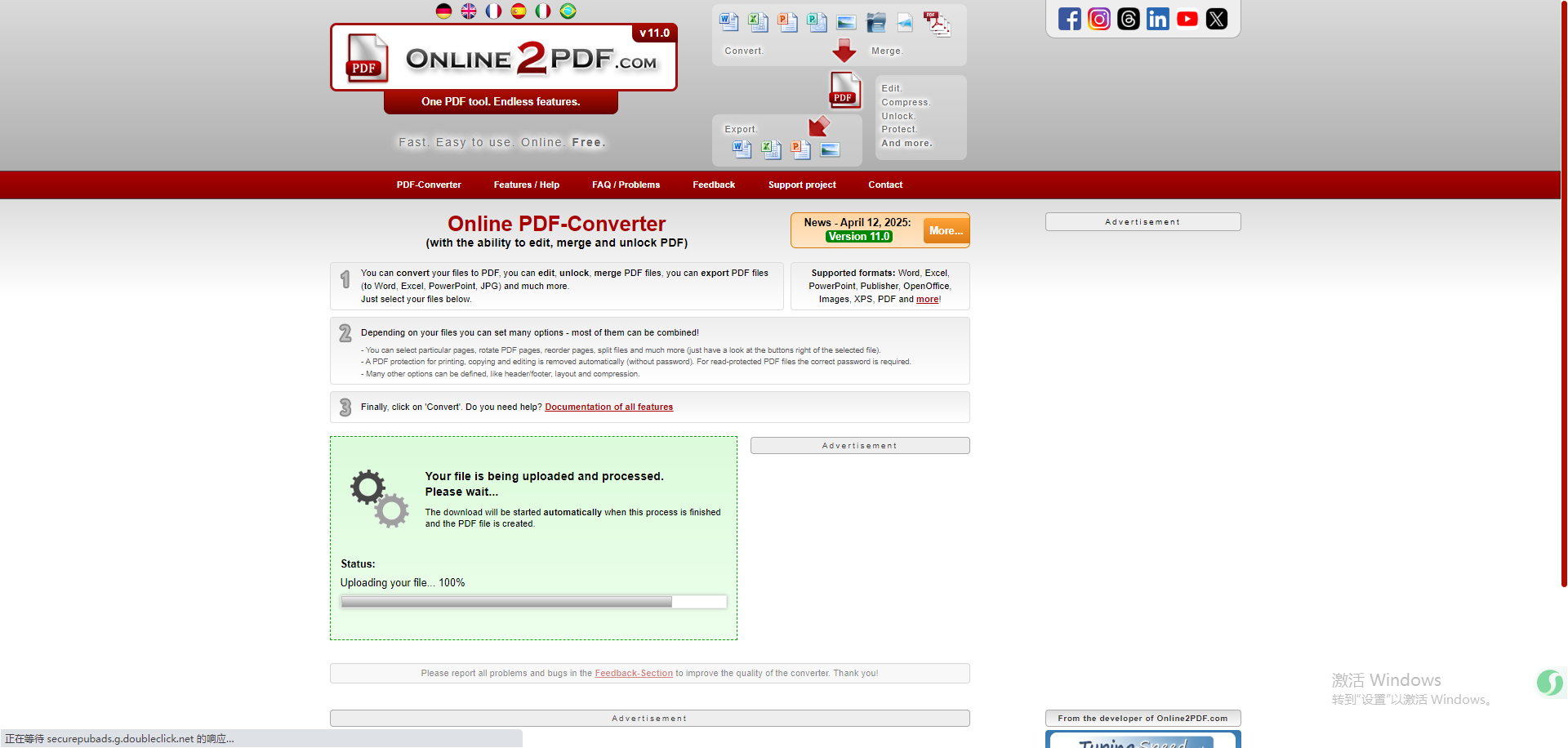Switch site language to German flag

(x=443, y=11)
